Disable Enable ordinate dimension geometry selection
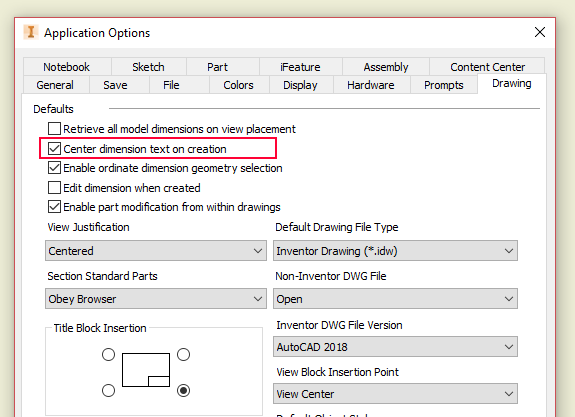 click(54, 168)
